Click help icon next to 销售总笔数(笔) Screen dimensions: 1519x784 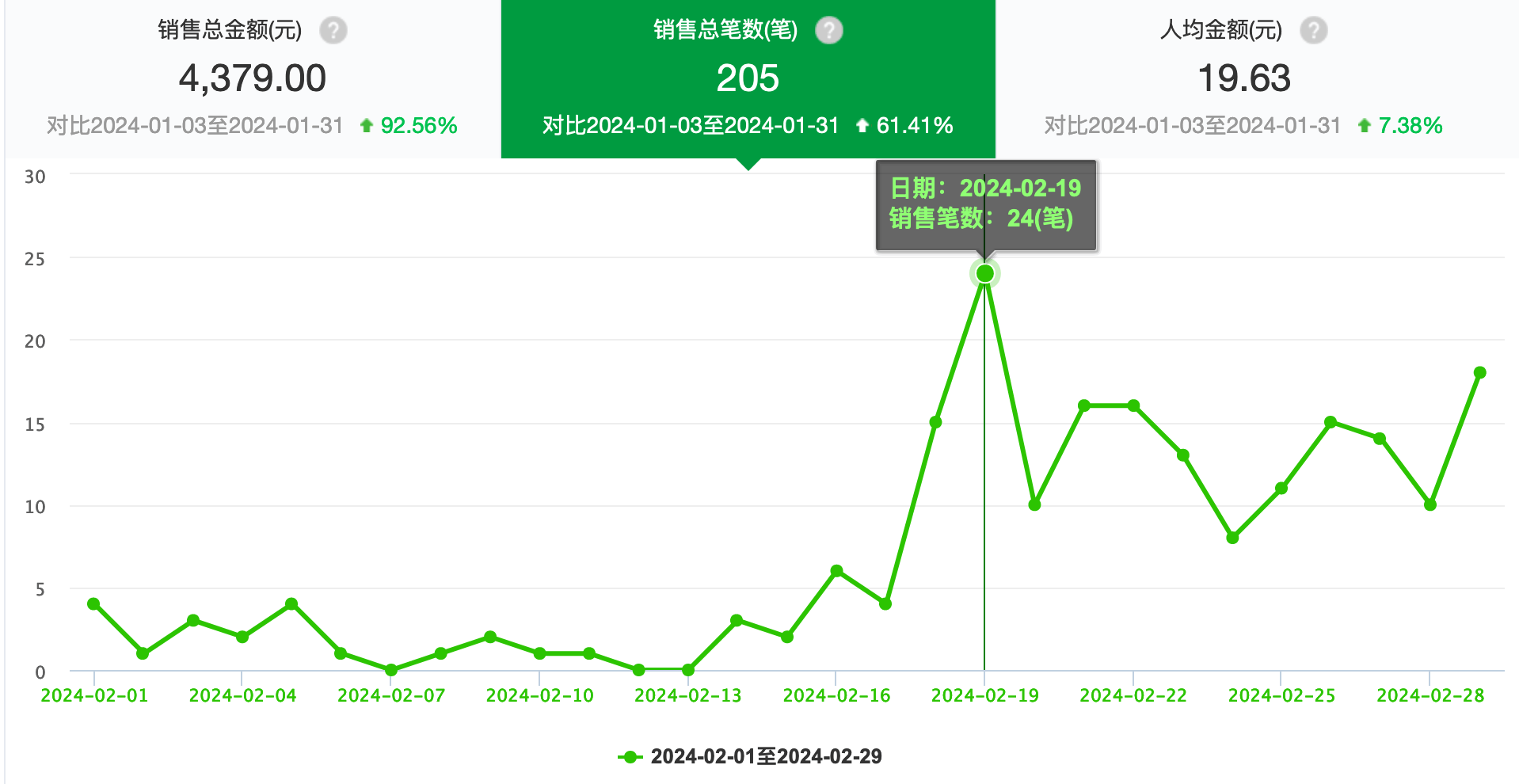pos(829,31)
